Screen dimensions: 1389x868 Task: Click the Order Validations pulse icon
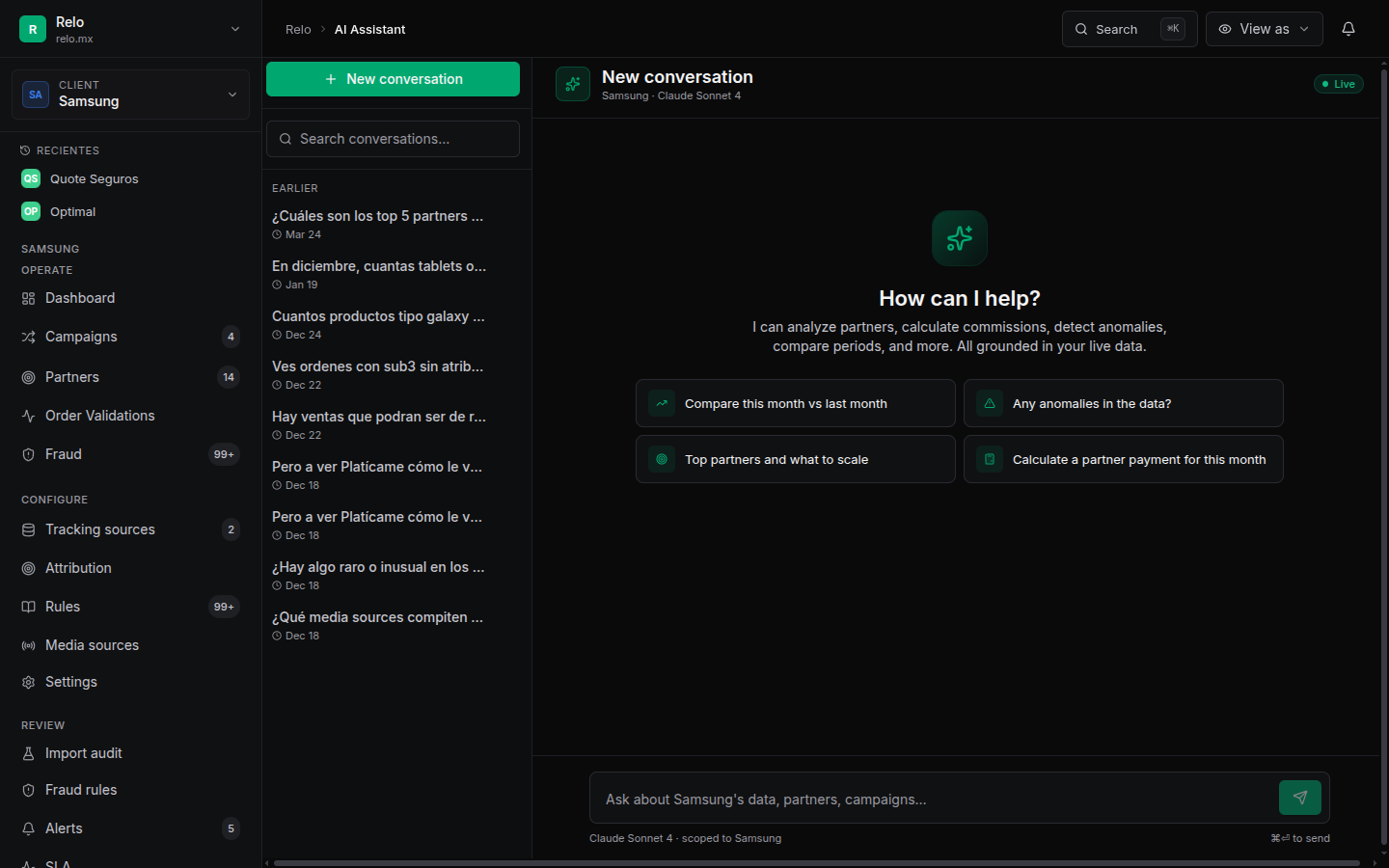[x=29, y=416]
